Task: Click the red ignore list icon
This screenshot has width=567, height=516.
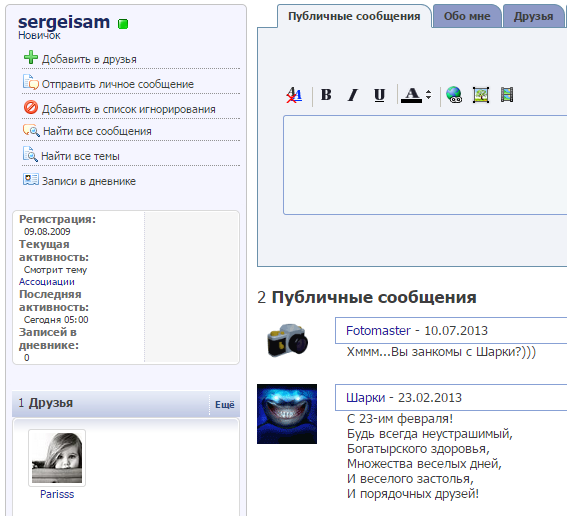Action: 31,107
